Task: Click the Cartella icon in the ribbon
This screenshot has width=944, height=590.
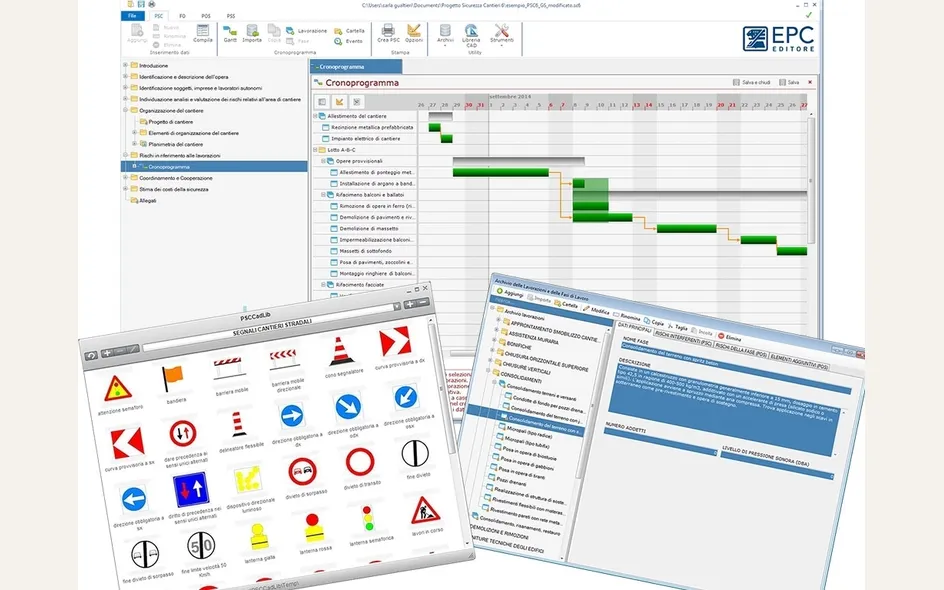Action: 338,31
